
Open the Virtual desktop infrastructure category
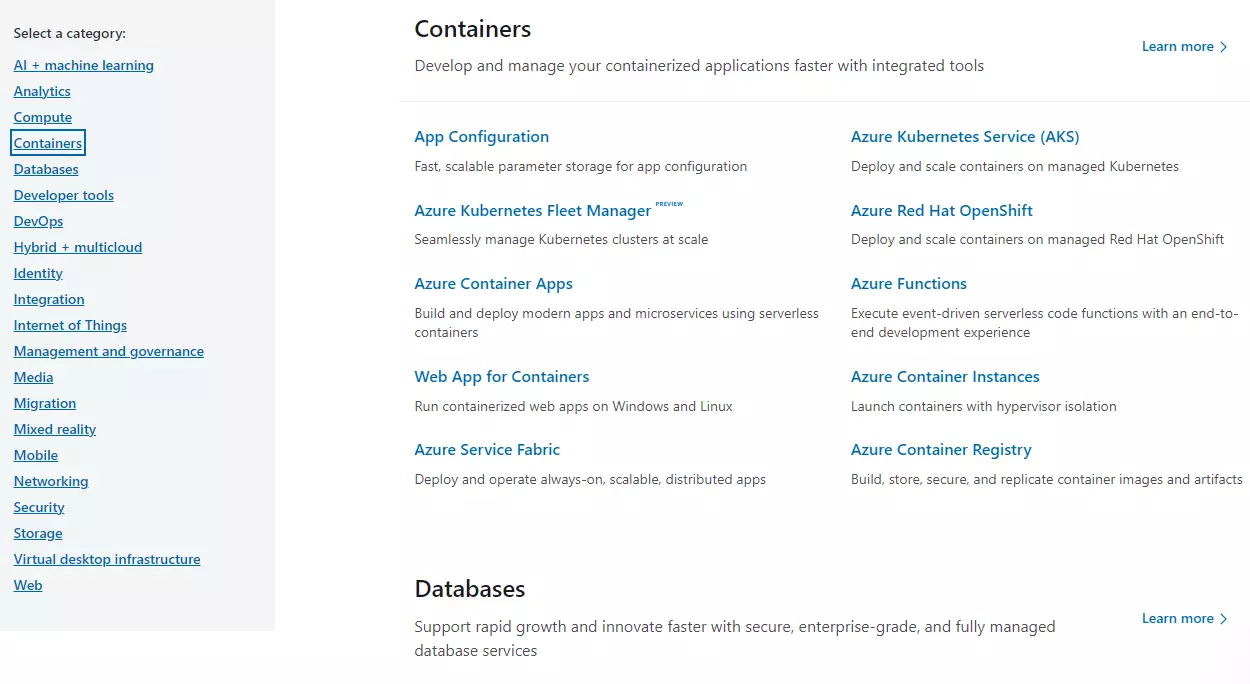[106, 558]
